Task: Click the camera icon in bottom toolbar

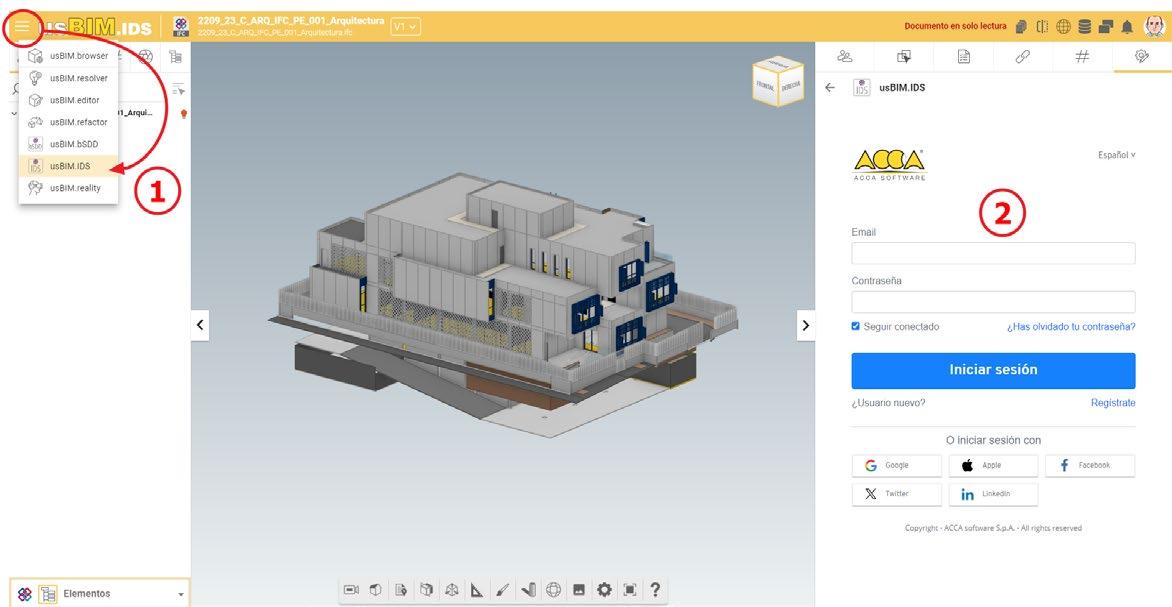Action: (351, 590)
